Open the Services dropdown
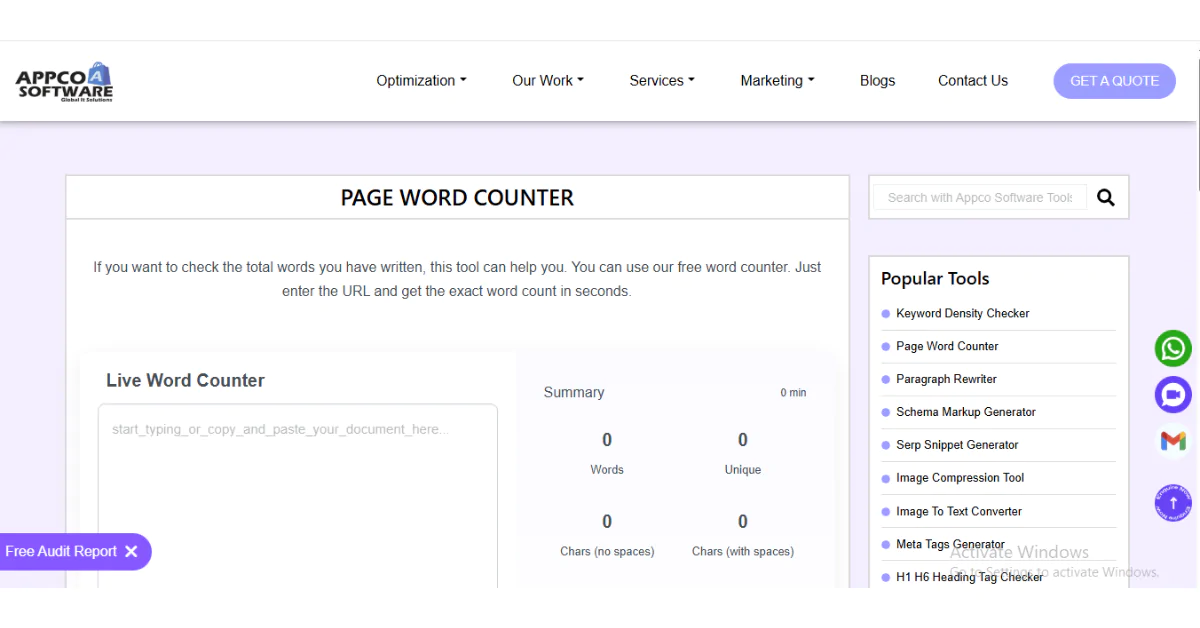Screen dimensions: 1200x628 click(661, 80)
